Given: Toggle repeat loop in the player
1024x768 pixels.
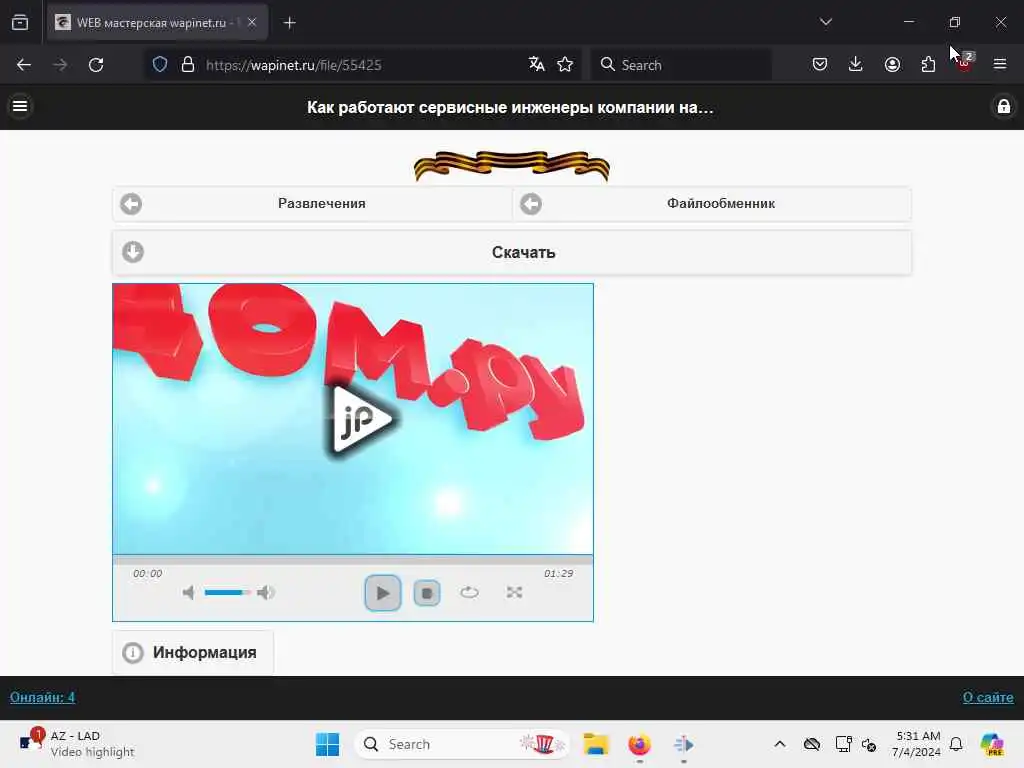Looking at the screenshot, I should point(469,592).
